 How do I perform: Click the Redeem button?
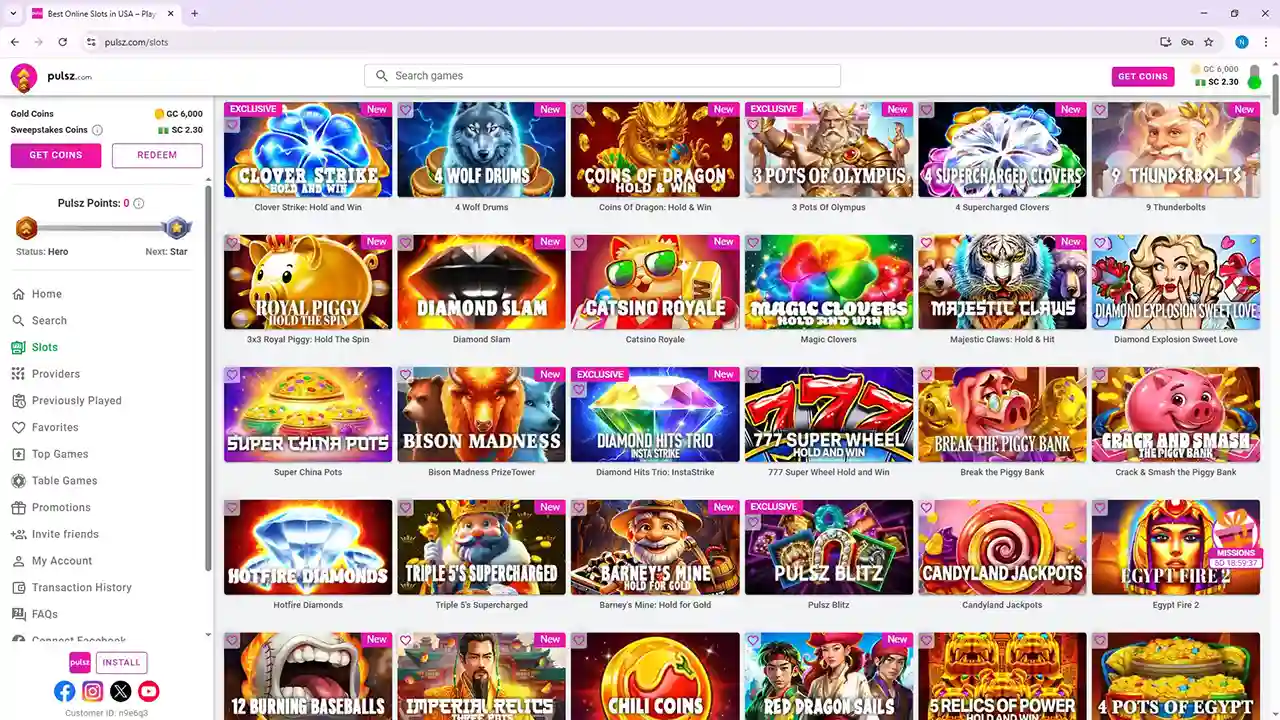157,155
